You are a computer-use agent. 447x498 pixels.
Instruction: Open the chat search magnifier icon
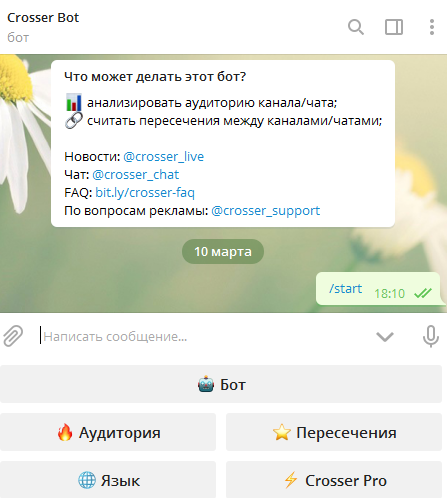[356, 27]
